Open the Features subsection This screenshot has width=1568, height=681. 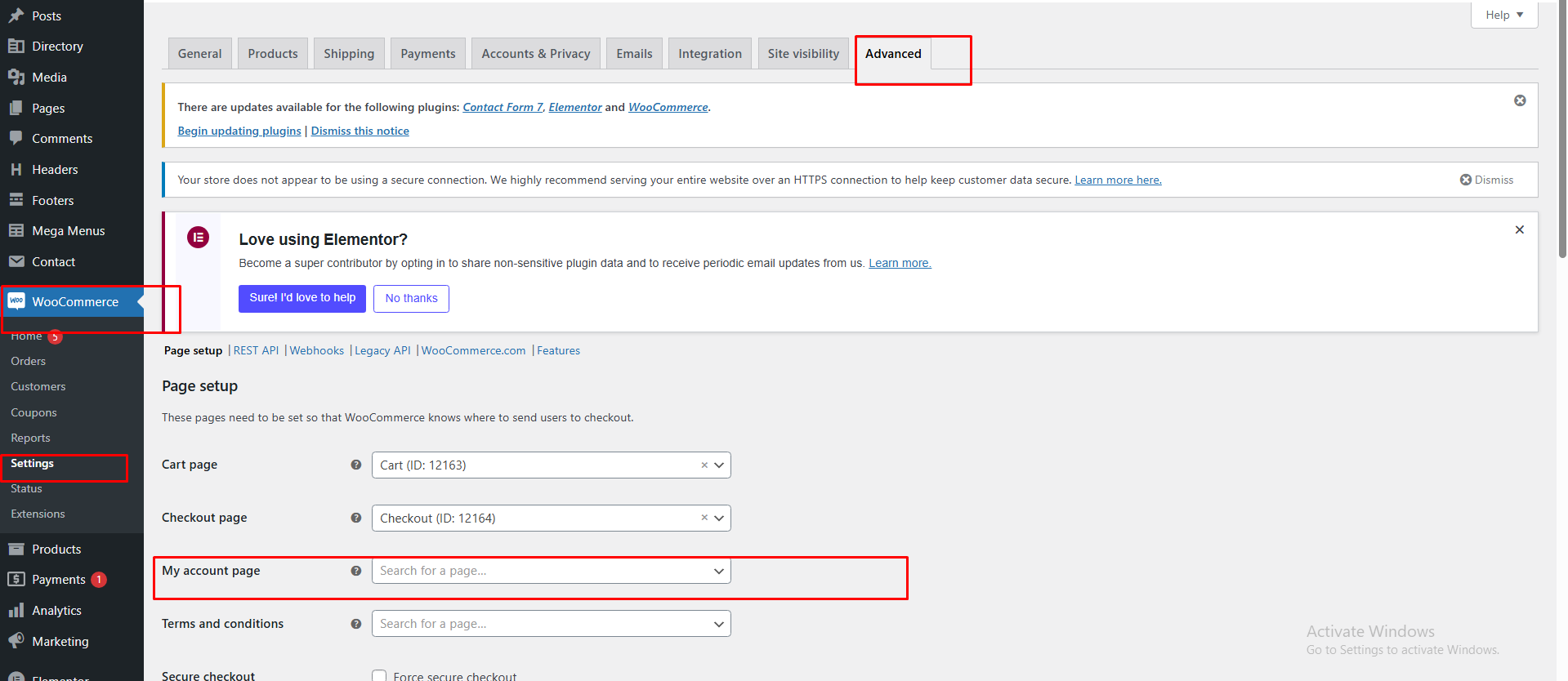[558, 350]
